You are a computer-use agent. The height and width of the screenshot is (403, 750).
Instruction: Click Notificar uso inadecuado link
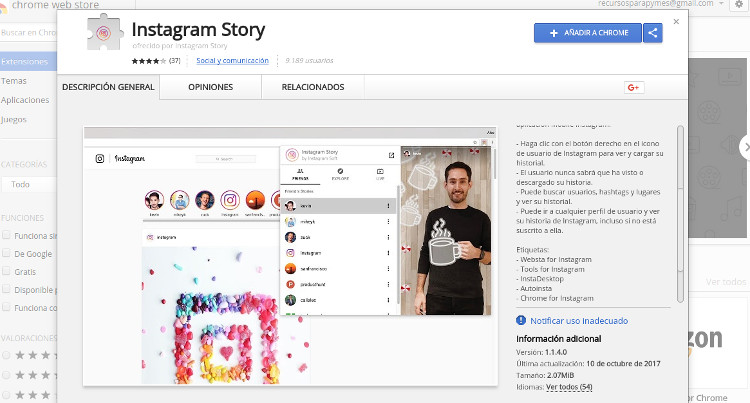click(579, 321)
